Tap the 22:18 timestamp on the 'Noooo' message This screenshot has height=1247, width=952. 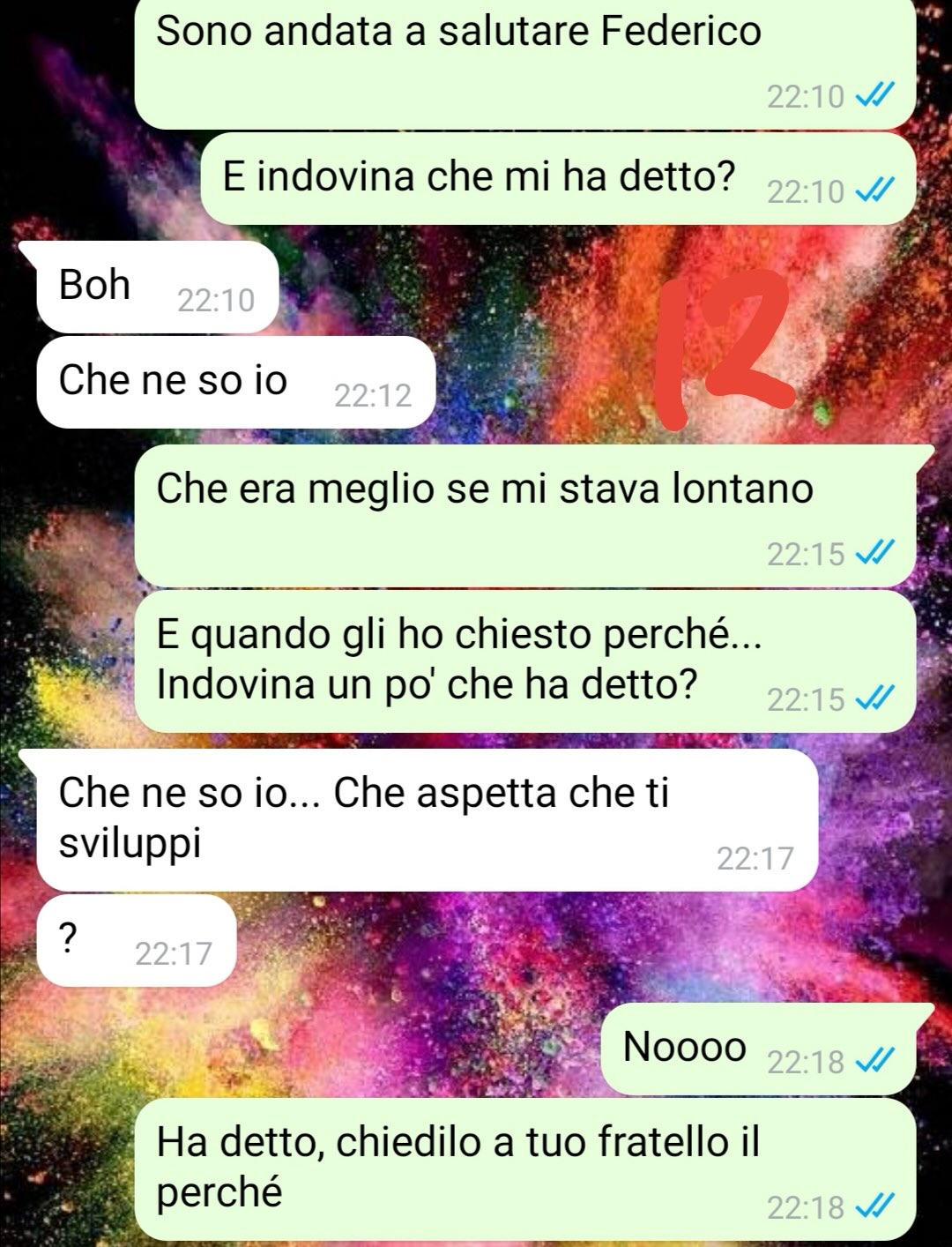pos(806,1062)
